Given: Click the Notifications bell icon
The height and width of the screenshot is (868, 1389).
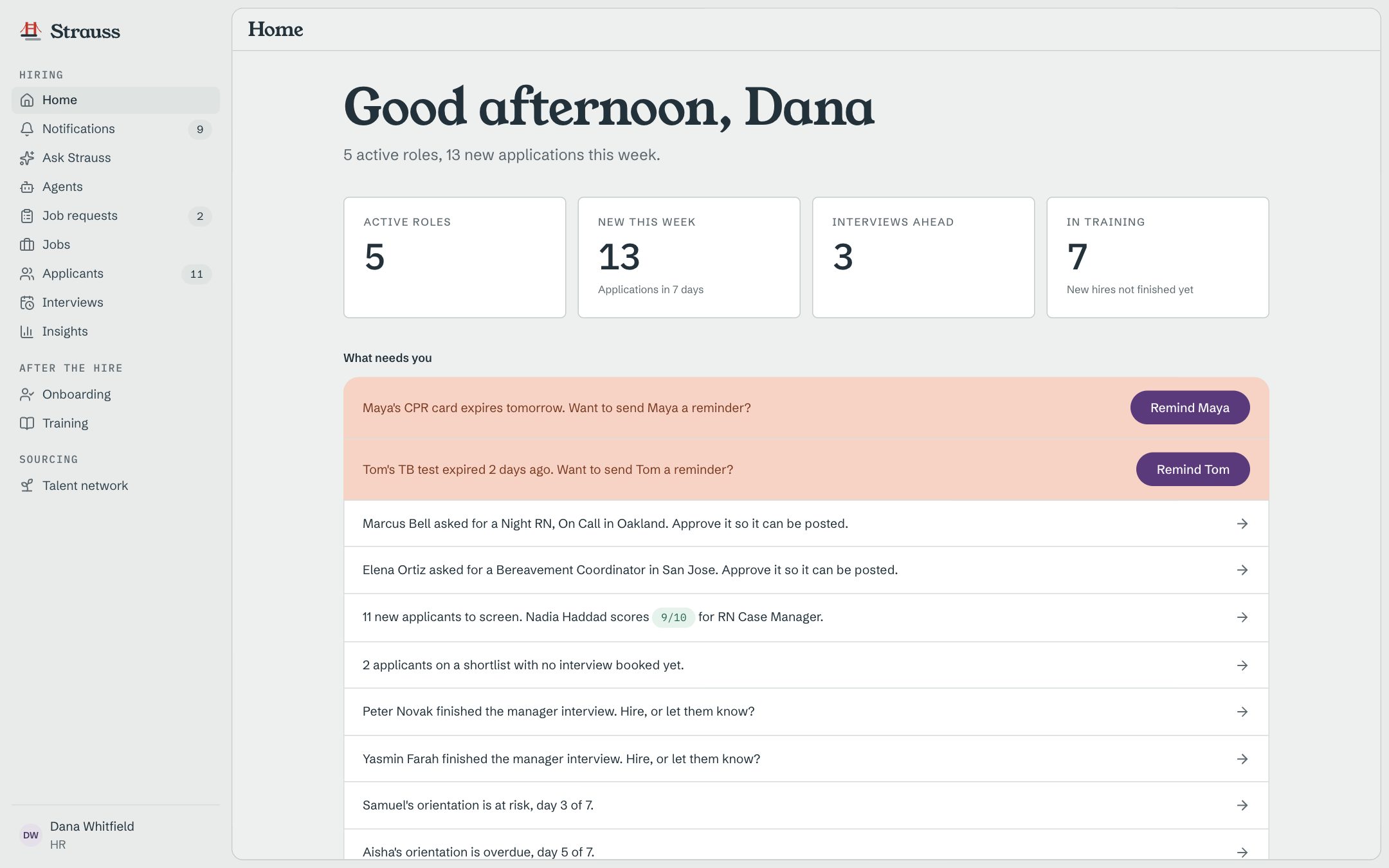Looking at the screenshot, I should (x=27, y=129).
